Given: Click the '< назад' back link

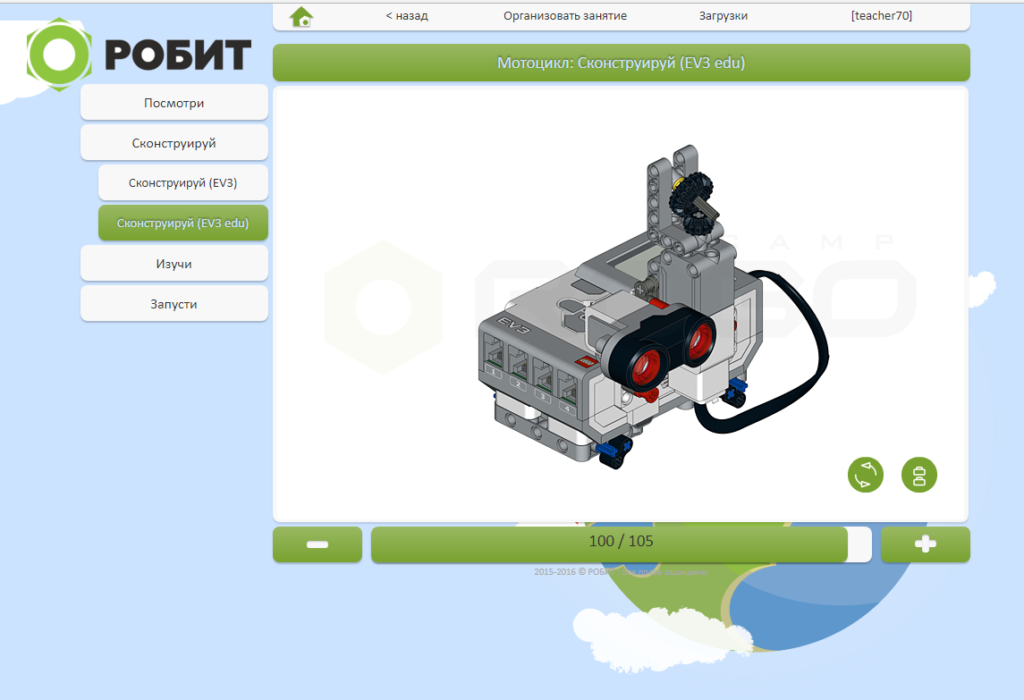Looking at the screenshot, I should [407, 16].
